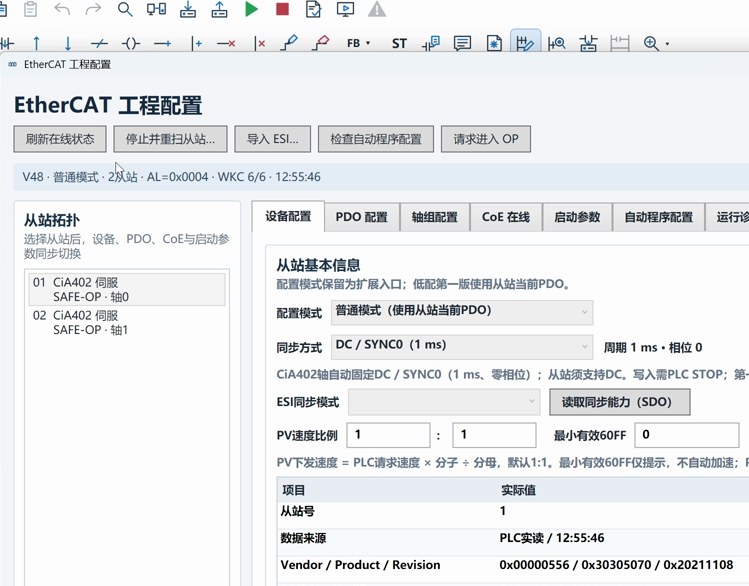Click the ladder search monitor icon

557,43
